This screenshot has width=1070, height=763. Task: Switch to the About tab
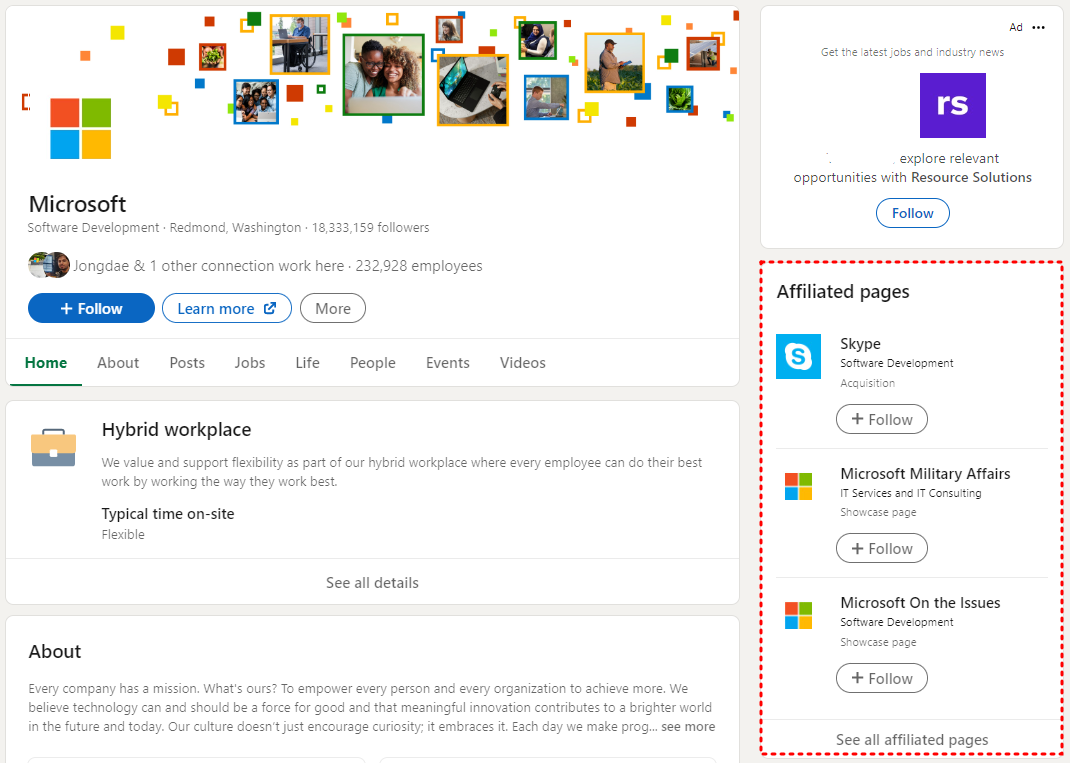118,362
